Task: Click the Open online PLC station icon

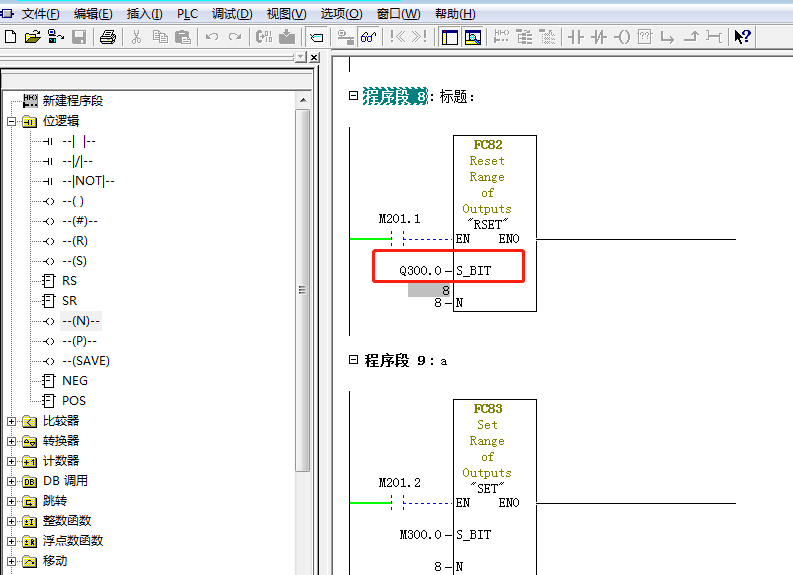Action: tap(55, 37)
